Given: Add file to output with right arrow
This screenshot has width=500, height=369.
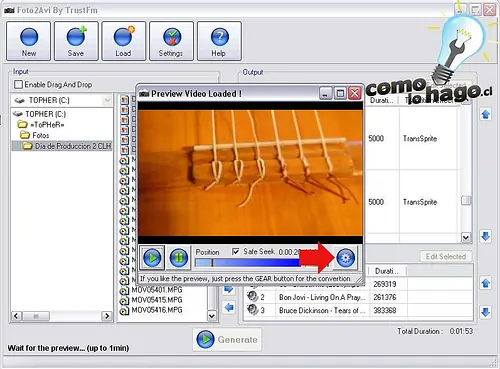Looking at the screenshot, I should tap(229, 289).
